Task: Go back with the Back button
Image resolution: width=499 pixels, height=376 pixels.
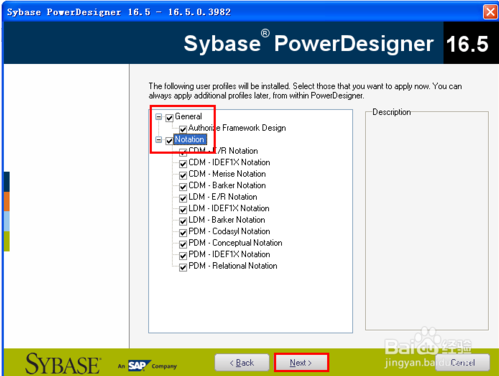Action: (x=242, y=362)
